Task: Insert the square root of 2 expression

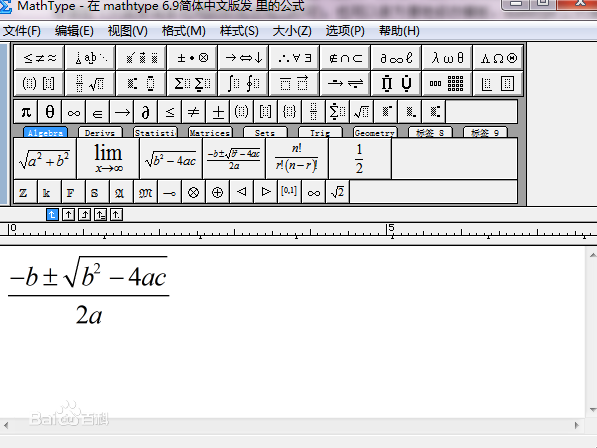Action: (337, 192)
